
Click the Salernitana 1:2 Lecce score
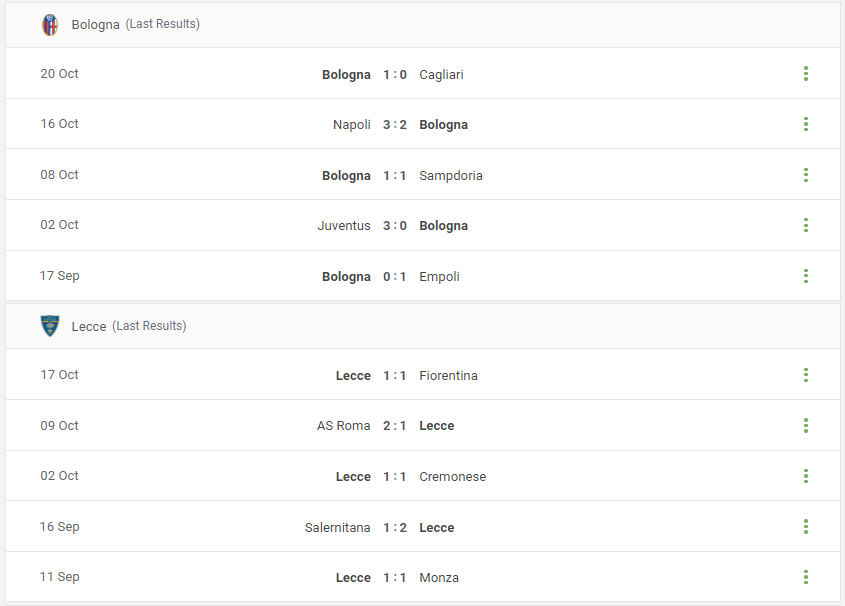pyautogui.click(x=395, y=527)
